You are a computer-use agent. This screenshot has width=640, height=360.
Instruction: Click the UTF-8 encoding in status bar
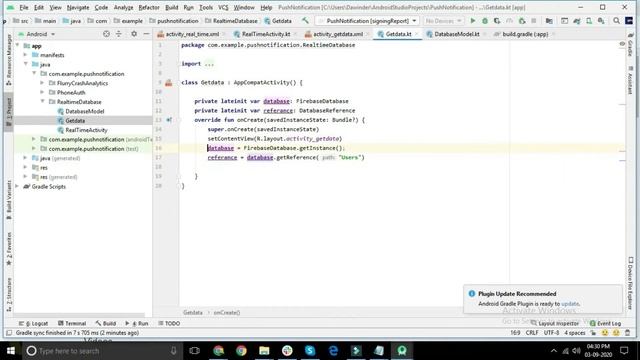coord(551,333)
